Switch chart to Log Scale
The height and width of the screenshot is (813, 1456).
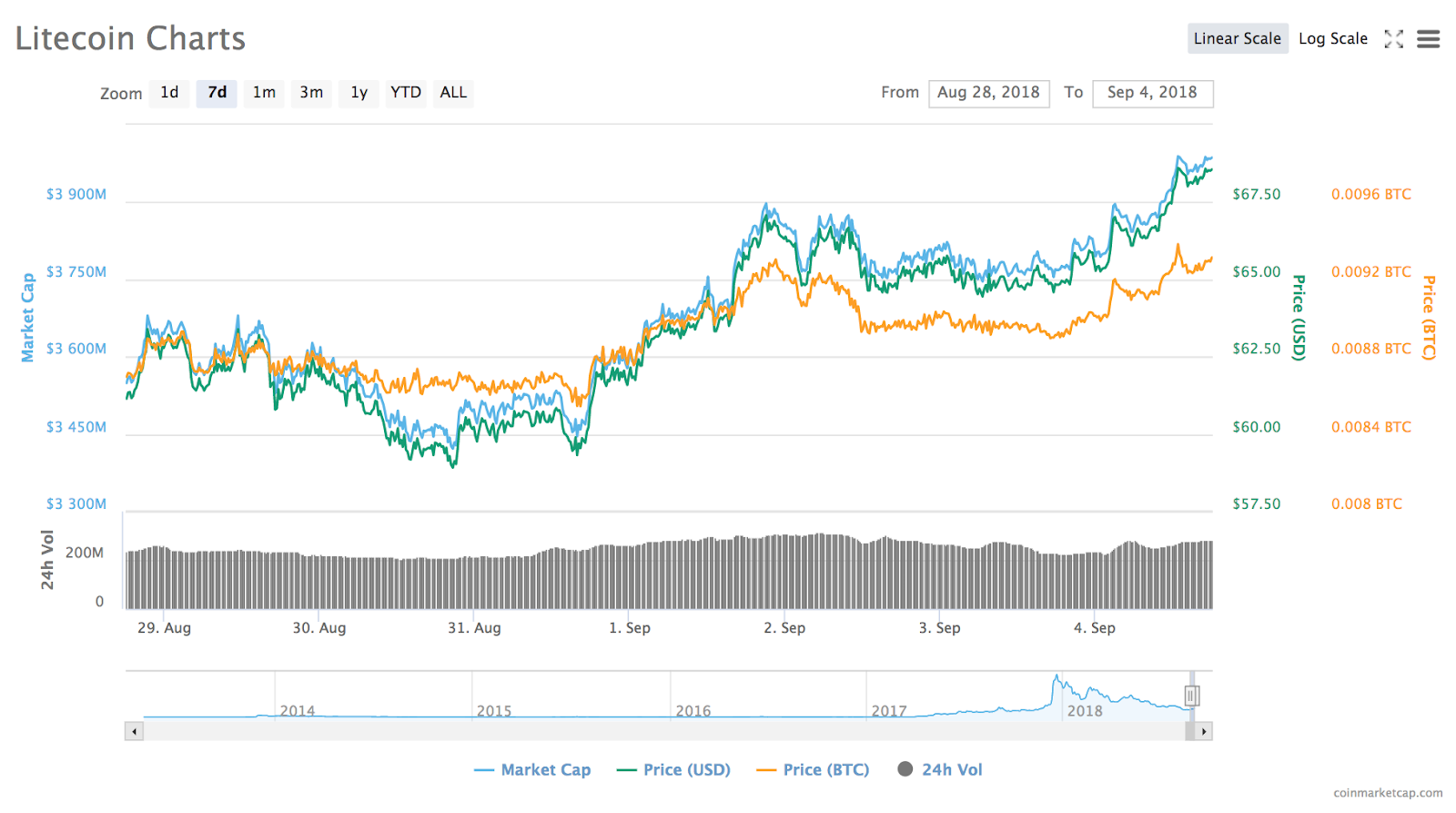point(1333,38)
